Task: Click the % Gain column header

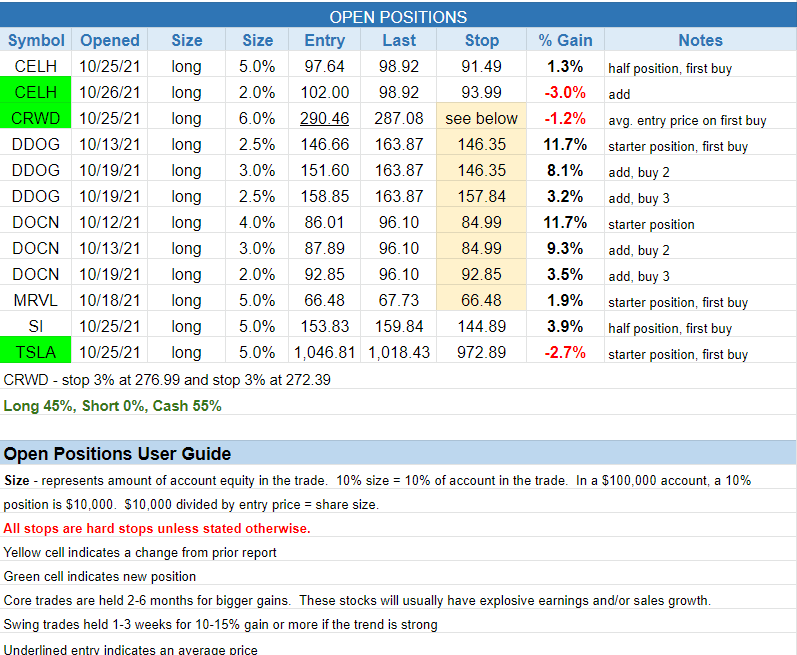Action: point(565,40)
